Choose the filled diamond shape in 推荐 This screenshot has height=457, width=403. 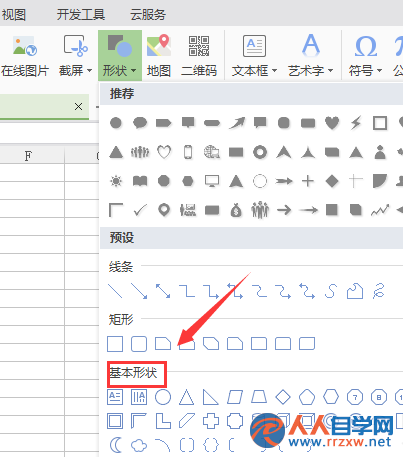pyautogui.click(x=332, y=181)
